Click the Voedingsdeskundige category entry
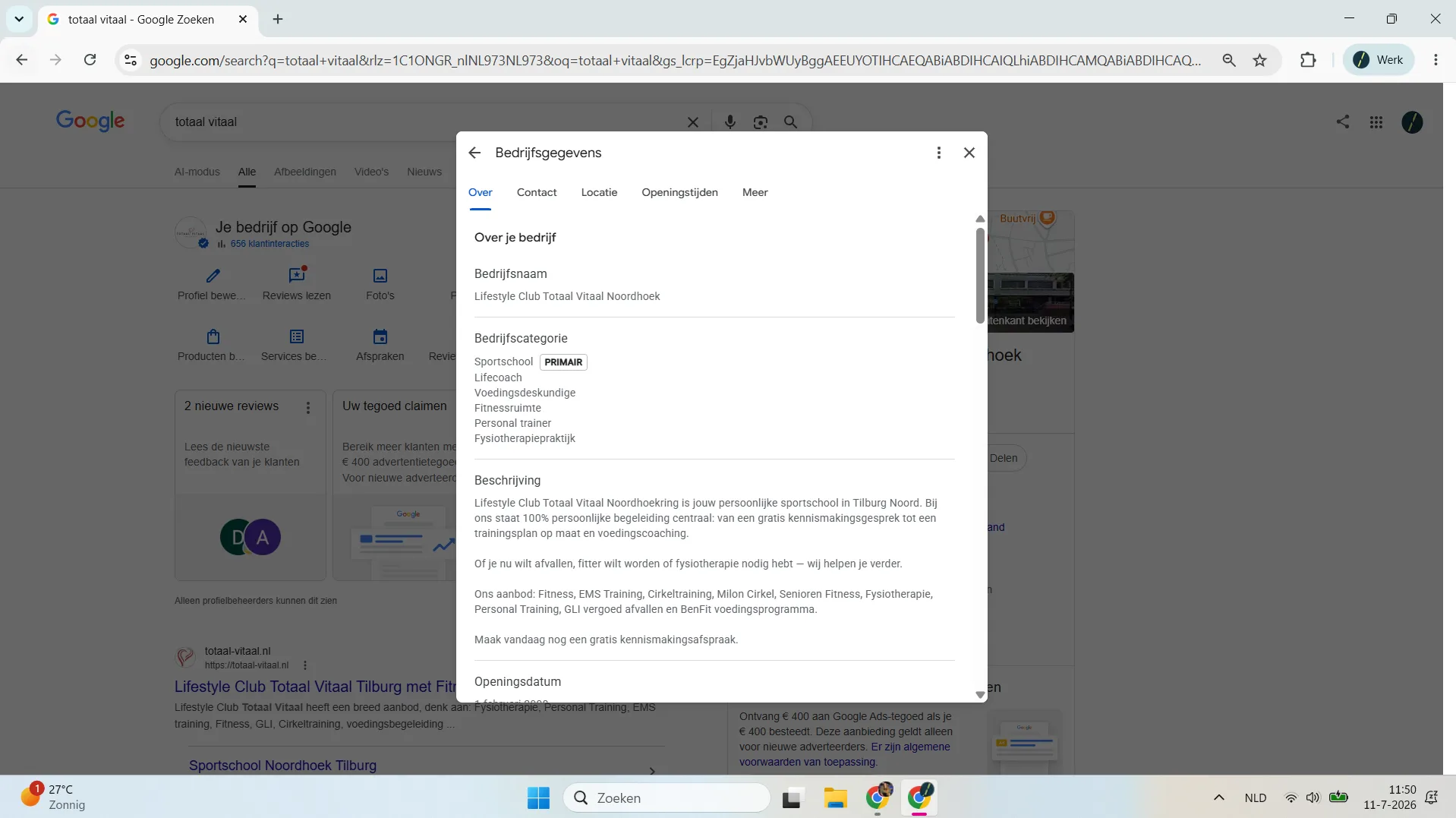 [x=525, y=393]
